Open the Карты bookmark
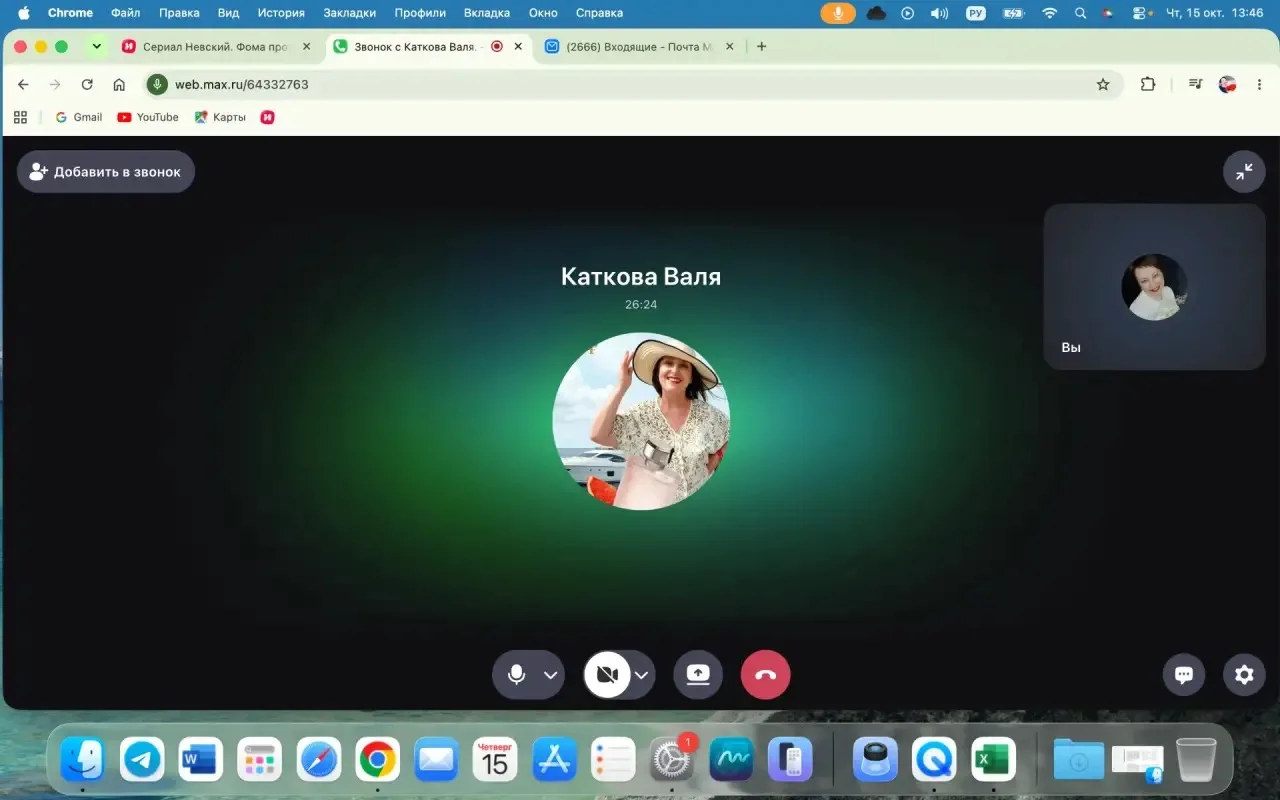Image resolution: width=1280 pixels, height=800 pixels. pyautogui.click(x=220, y=117)
